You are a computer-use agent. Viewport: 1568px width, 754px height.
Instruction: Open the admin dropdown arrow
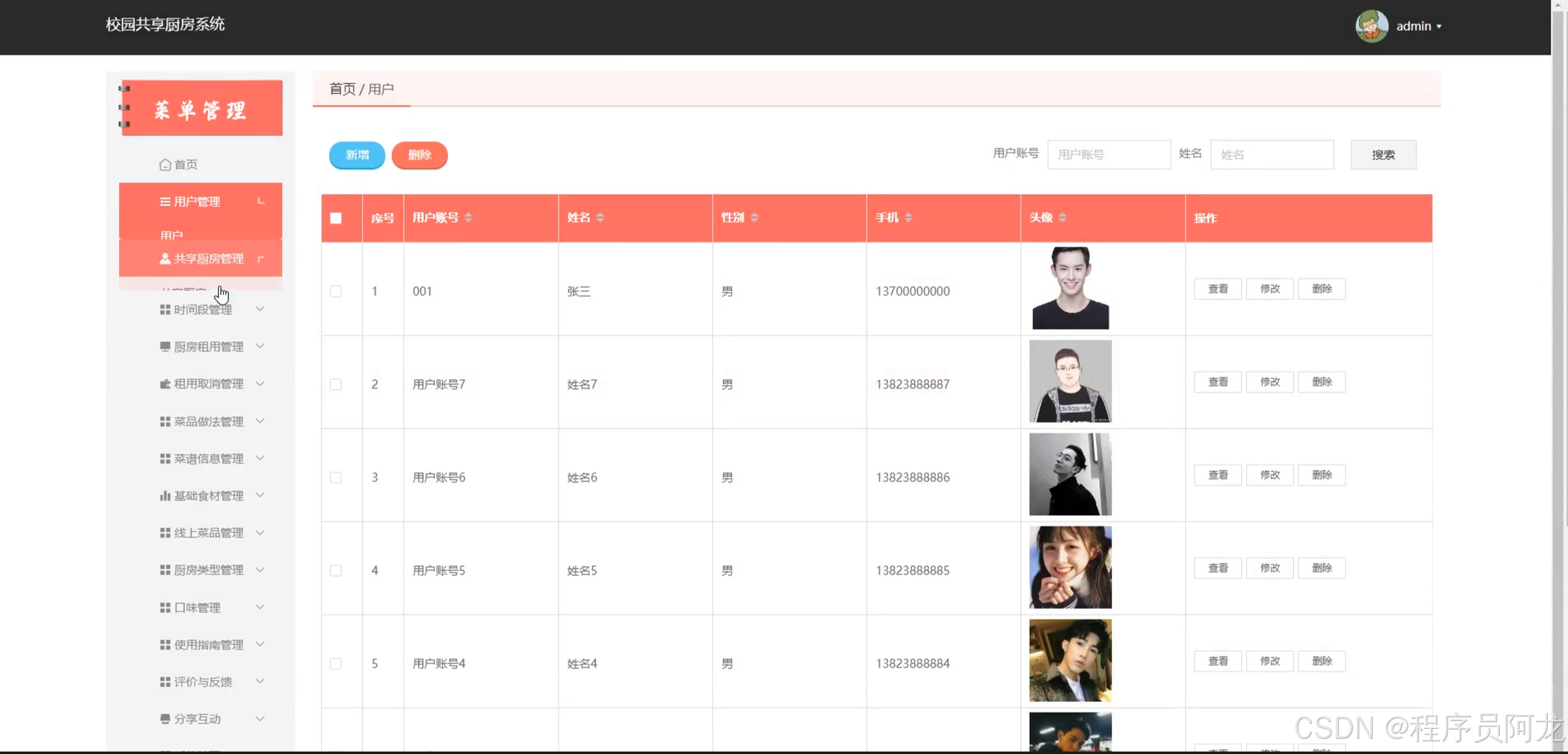click(1439, 27)
